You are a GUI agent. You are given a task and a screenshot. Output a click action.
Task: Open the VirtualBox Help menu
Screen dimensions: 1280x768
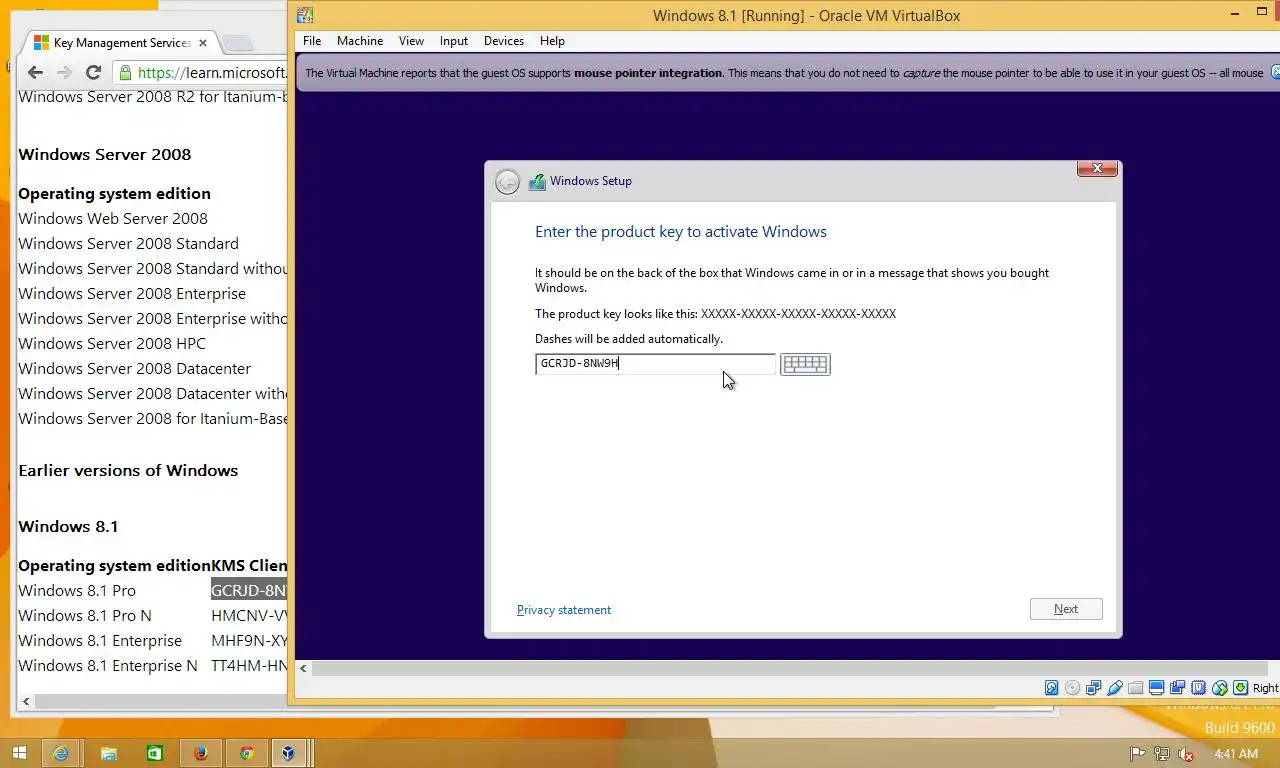[552, 41]
